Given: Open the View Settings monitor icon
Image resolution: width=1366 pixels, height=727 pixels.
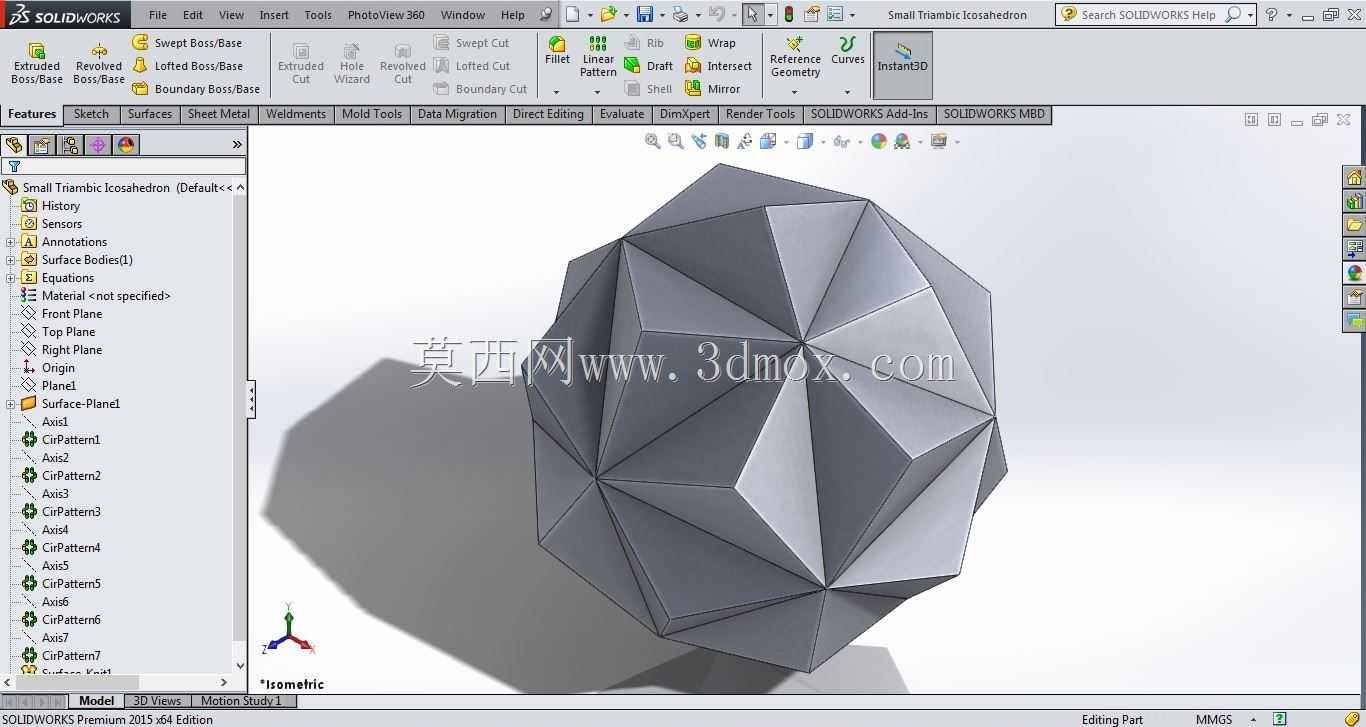Looking at the screenshot, I should (938, 142).
